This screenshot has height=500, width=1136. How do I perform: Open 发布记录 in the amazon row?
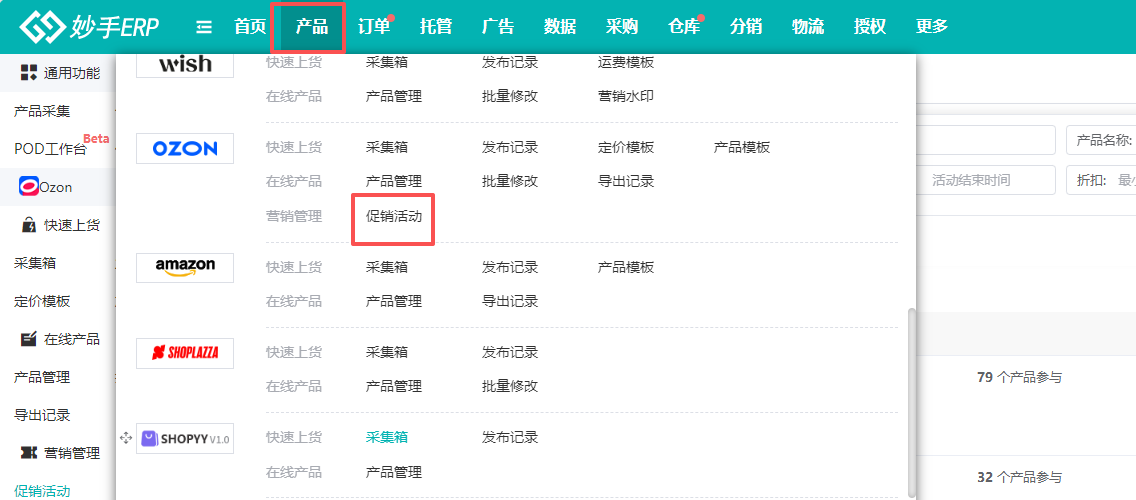pos(510,267)
